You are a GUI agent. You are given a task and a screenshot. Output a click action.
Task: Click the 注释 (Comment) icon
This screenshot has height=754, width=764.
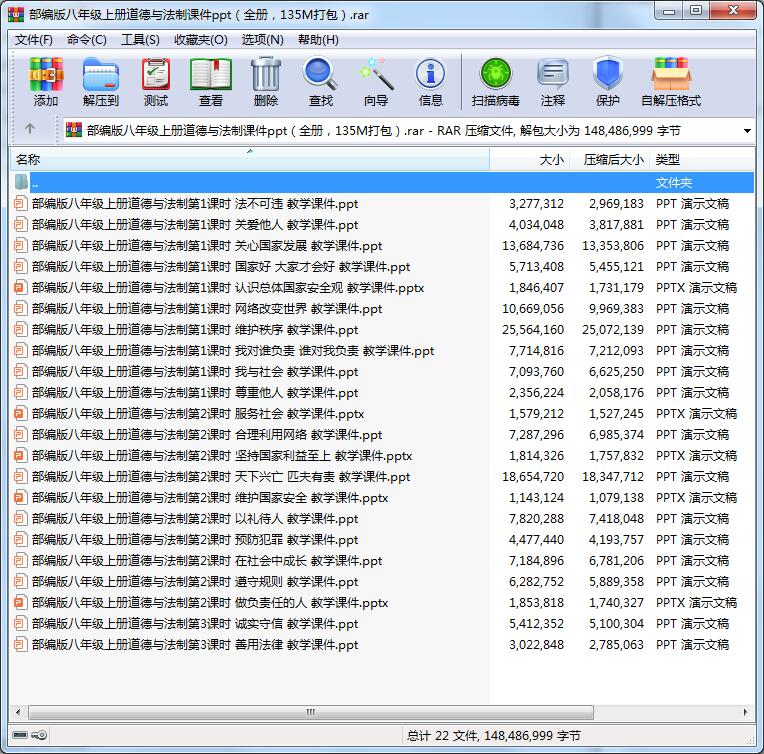pos(553,75)
